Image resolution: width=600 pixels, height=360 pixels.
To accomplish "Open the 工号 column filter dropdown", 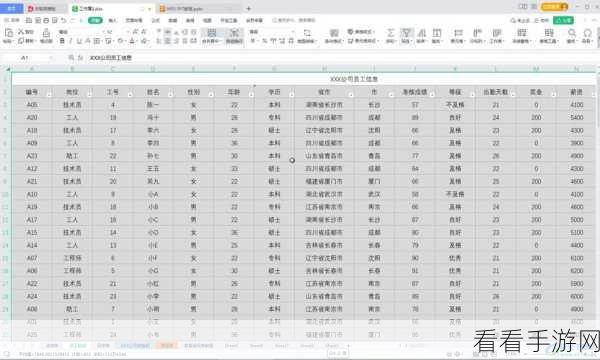I will 130,94.
